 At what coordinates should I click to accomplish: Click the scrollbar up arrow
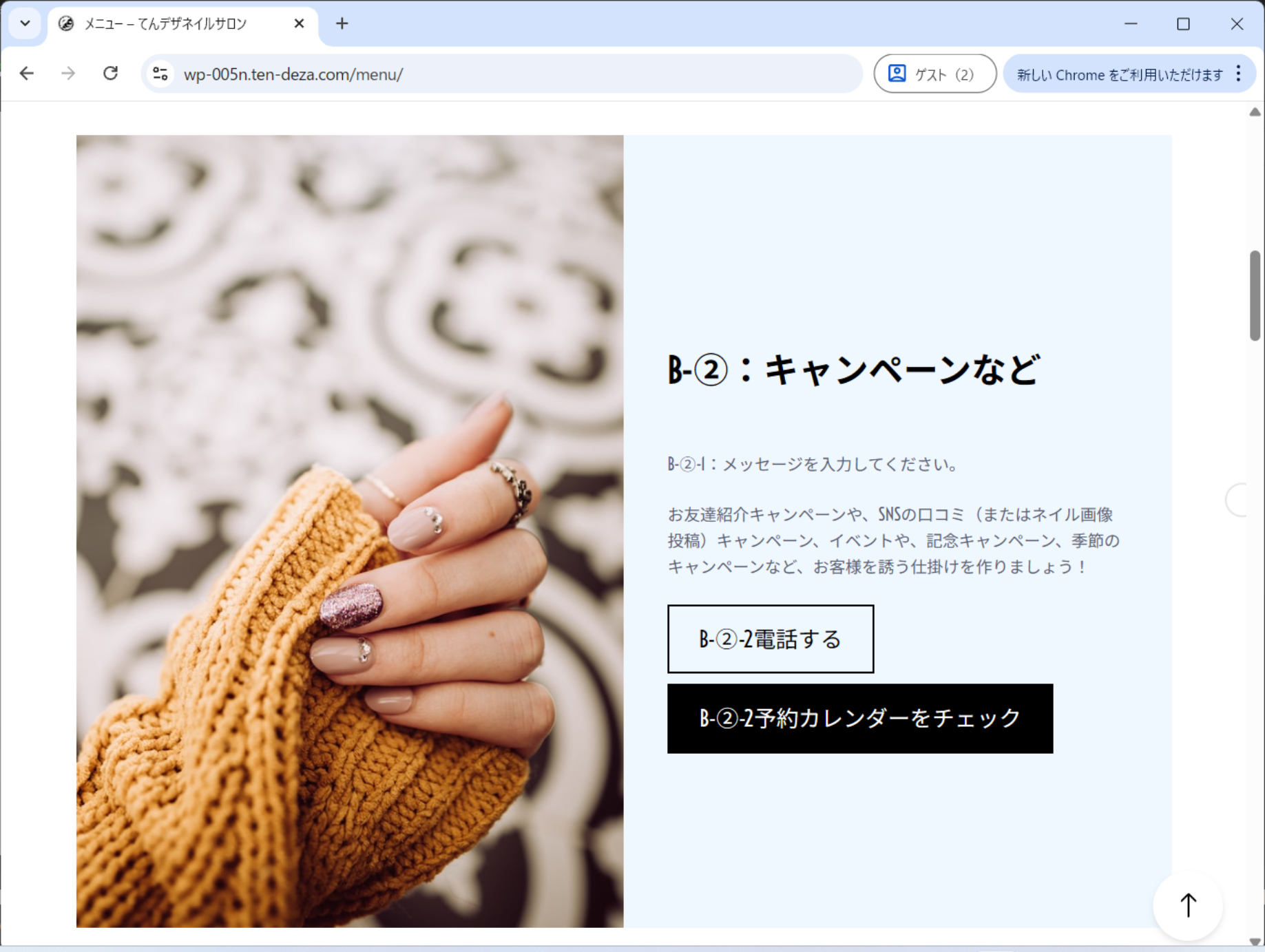coord(1255,112)
